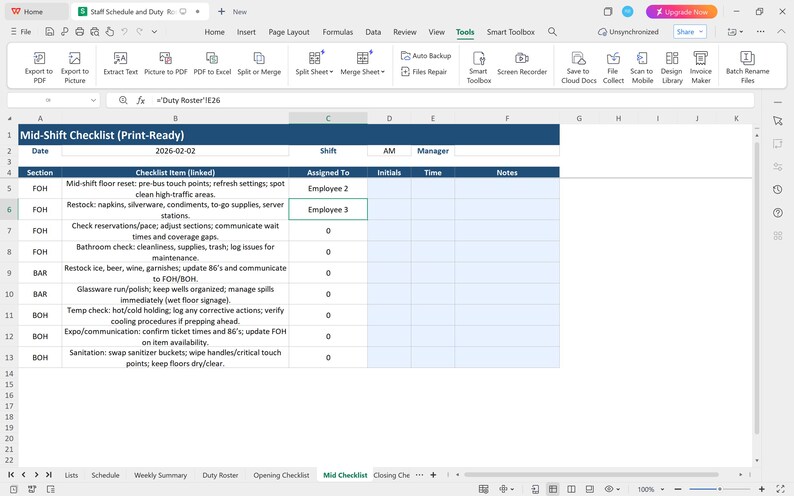Expand quick access toolbar customize arrow
Screen dimensions: 794x496
[x=154, y=32]
